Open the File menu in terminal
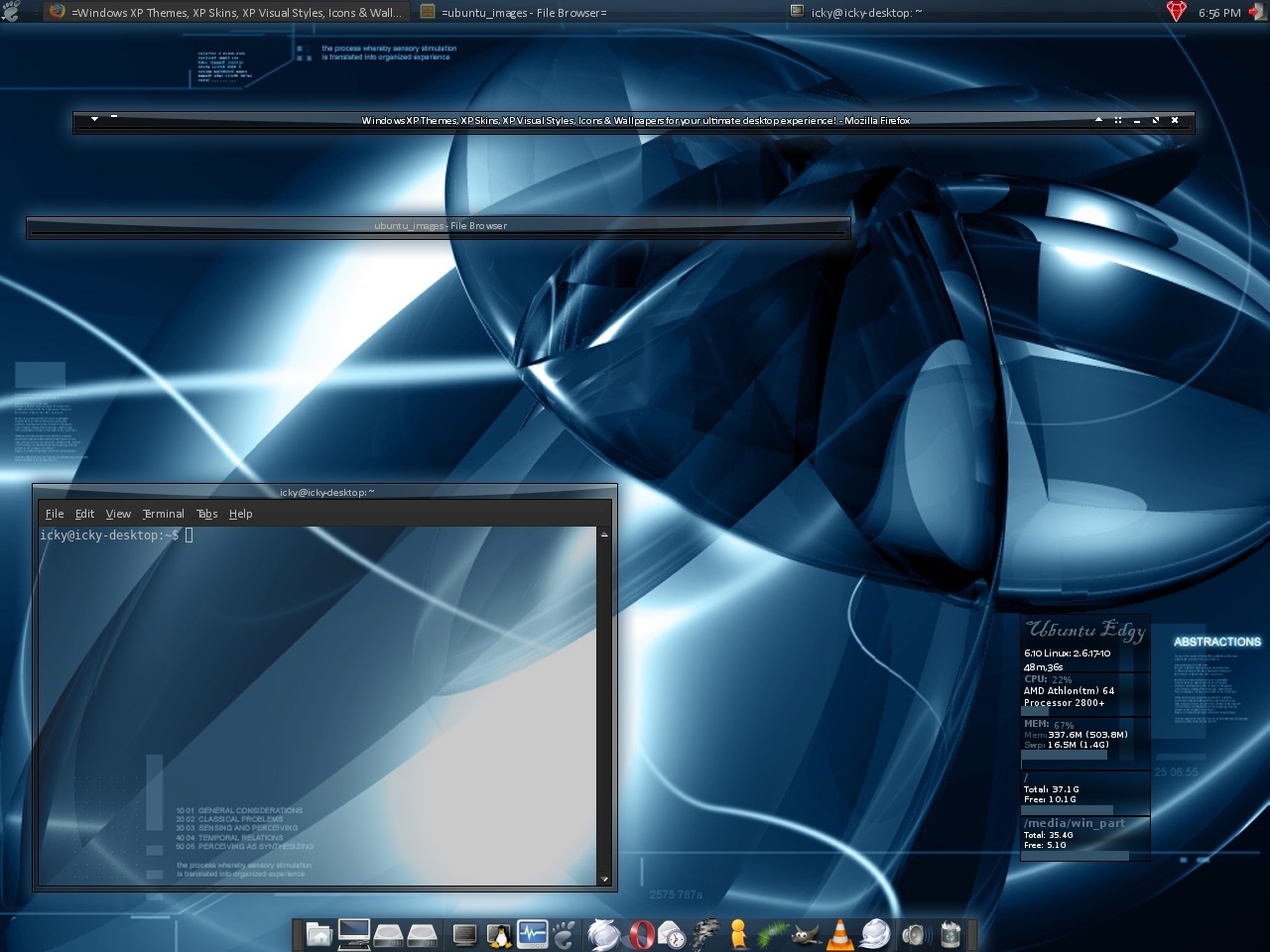 click(55, 514)
